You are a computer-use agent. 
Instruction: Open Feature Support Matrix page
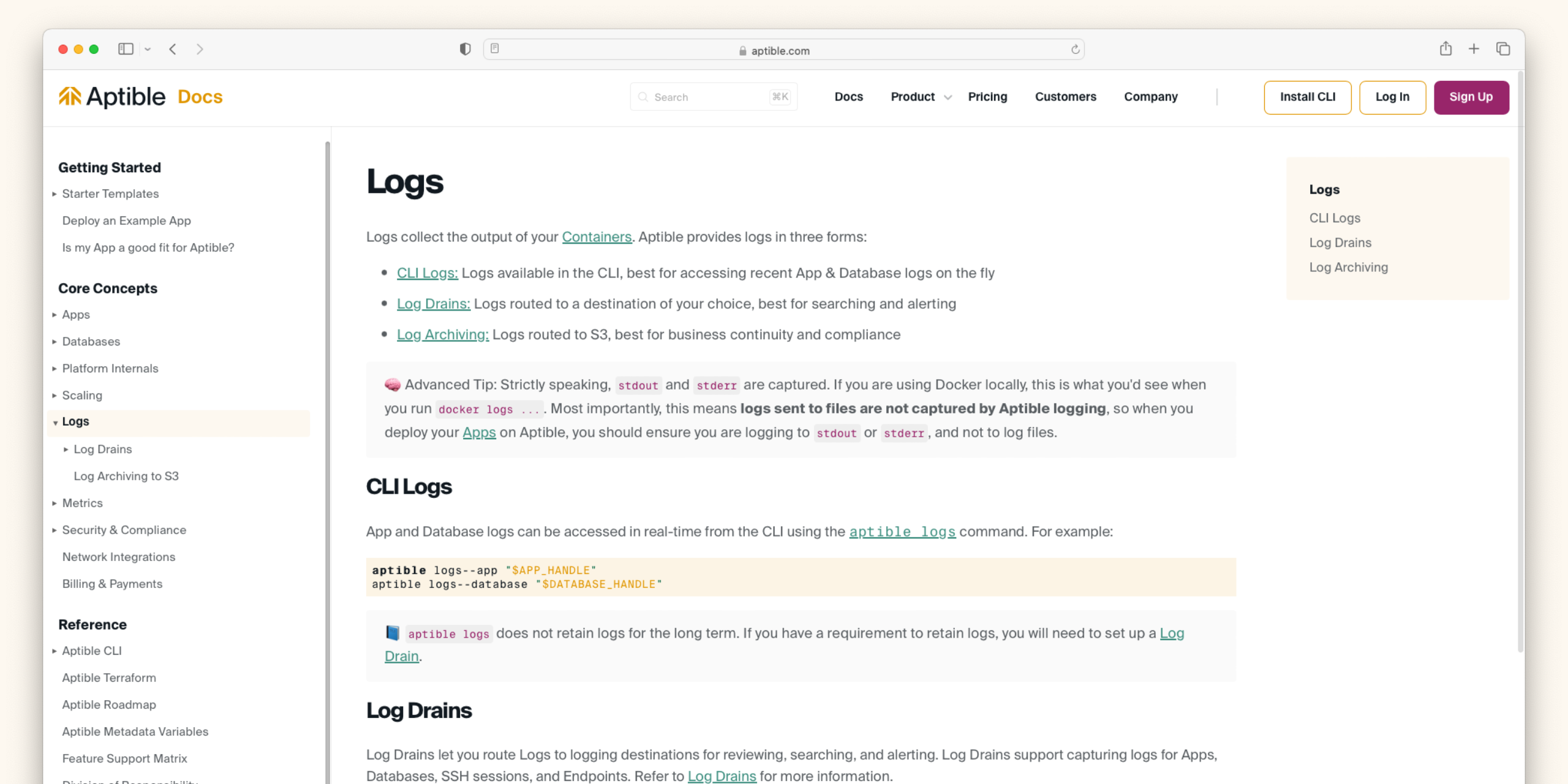124,758
